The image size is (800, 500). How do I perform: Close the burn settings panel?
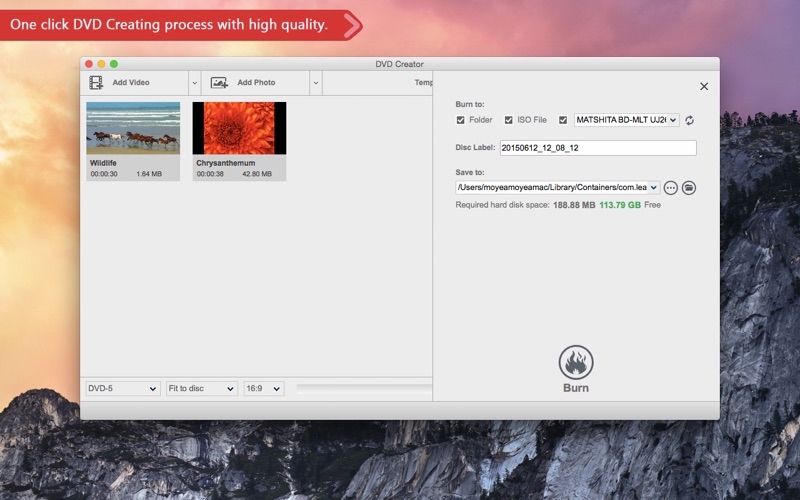[704, 87]
